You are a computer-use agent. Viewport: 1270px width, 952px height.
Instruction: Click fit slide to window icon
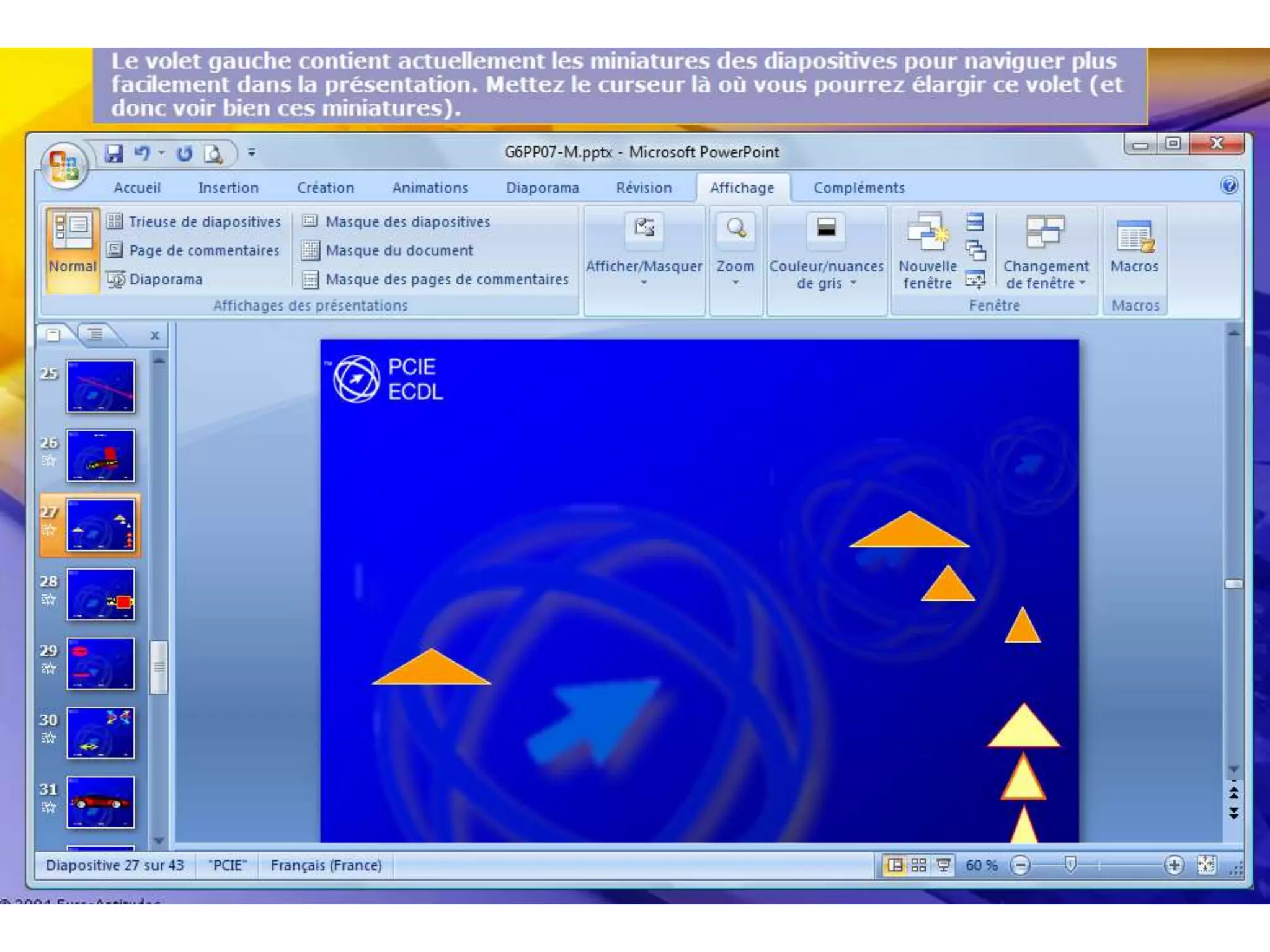pos(1206,865)
